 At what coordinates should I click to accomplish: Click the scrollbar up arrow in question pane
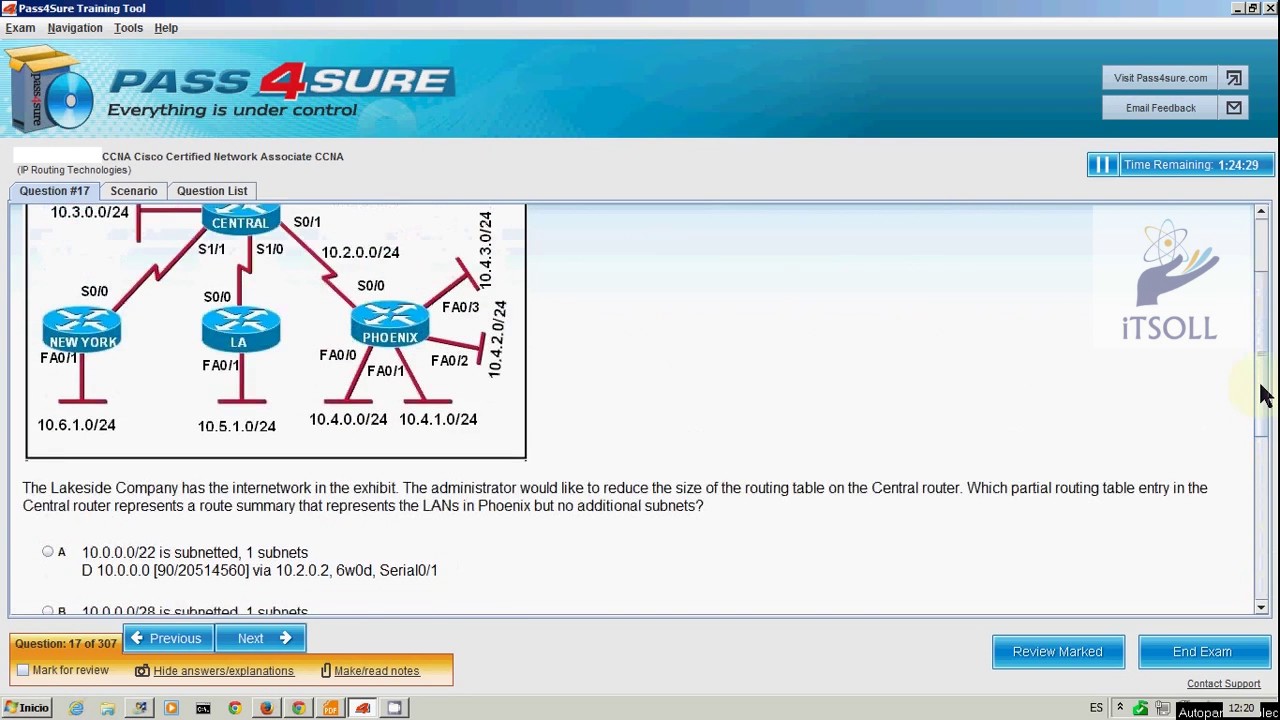click(1261, 212)
